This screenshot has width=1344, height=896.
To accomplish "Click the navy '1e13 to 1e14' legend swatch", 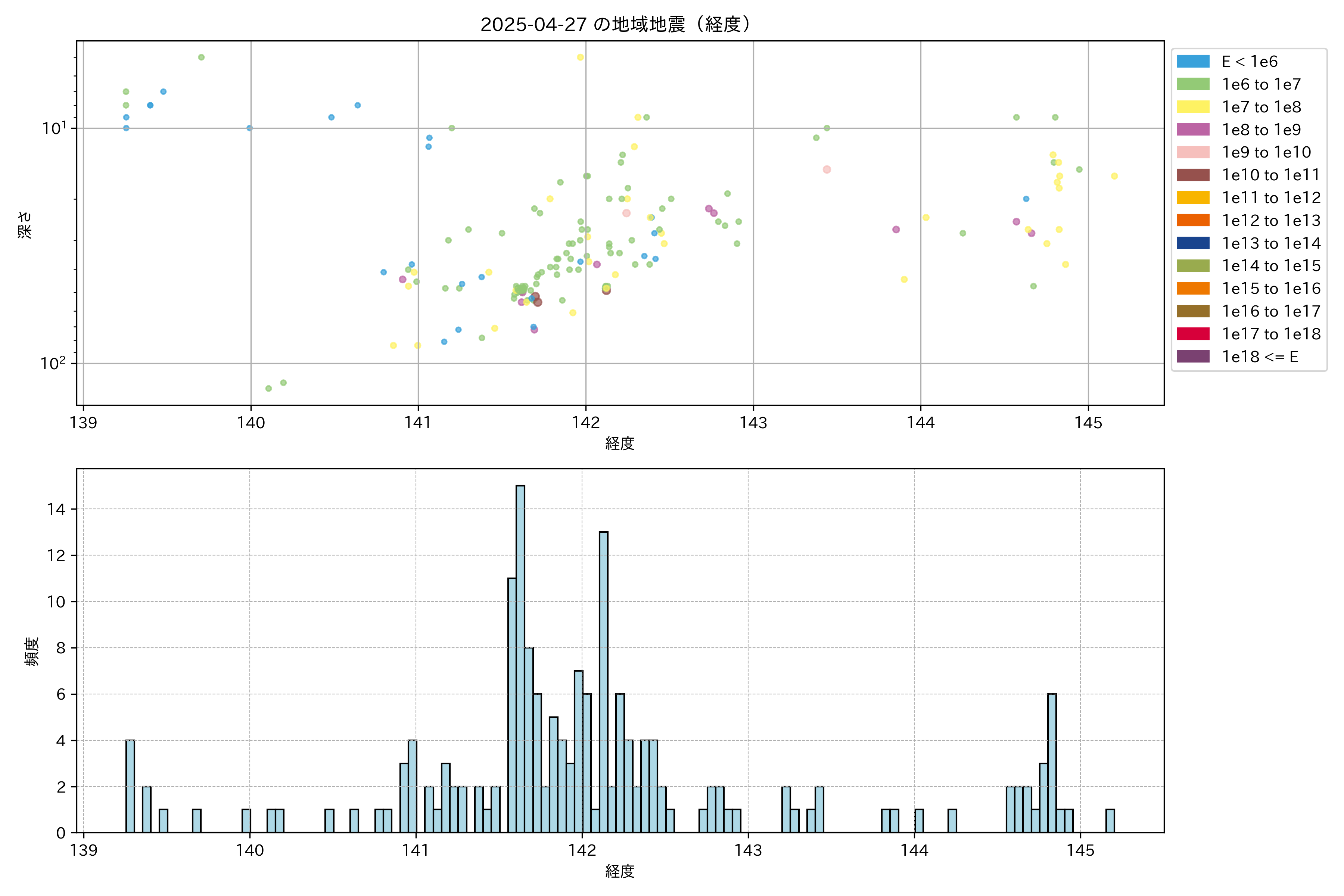I will (x=1193, y=243).
